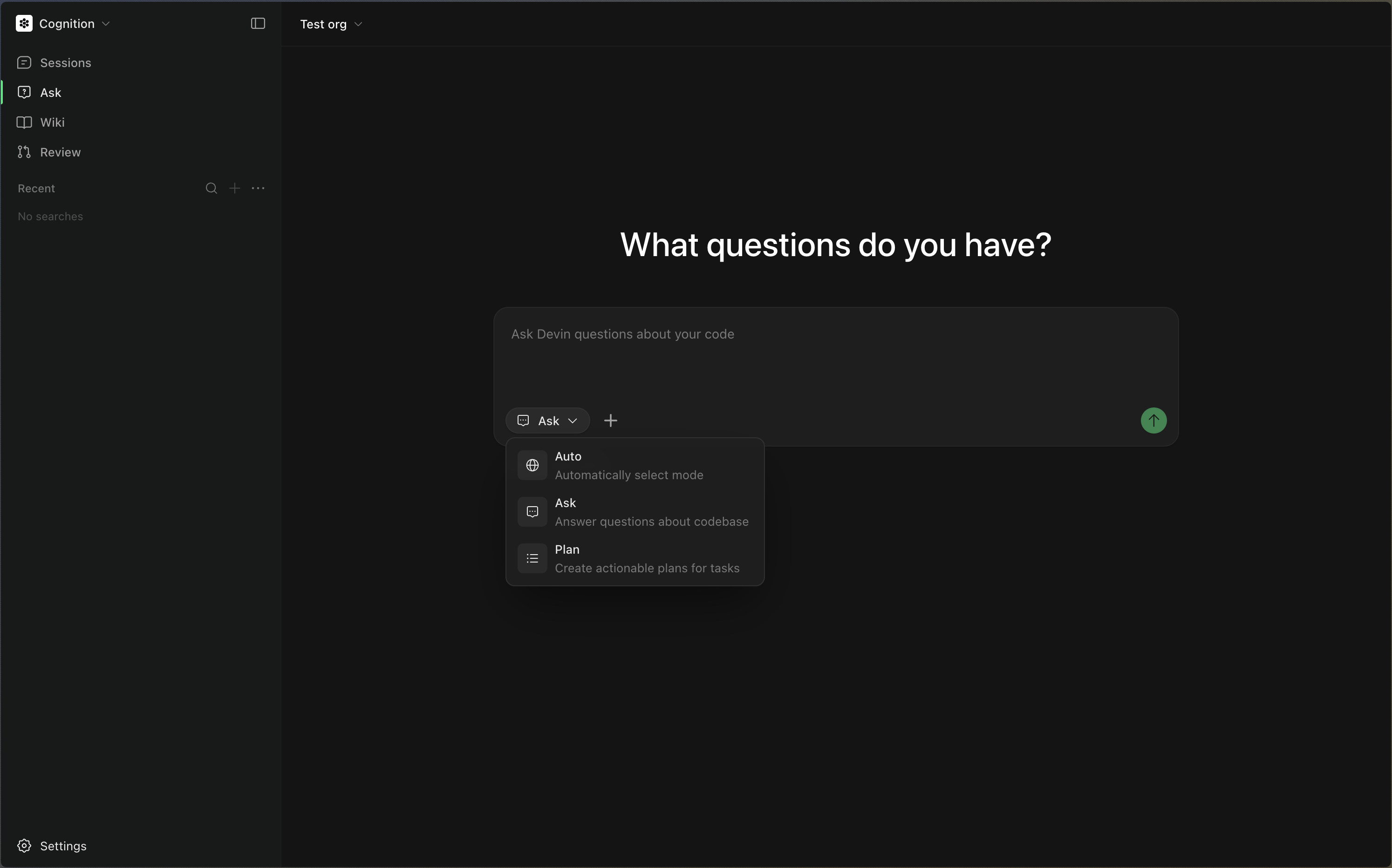1392x868 pixels.
Task: Open Sessions from the sidebar icon
Action: pyautogui.click(x=24, y=62)
